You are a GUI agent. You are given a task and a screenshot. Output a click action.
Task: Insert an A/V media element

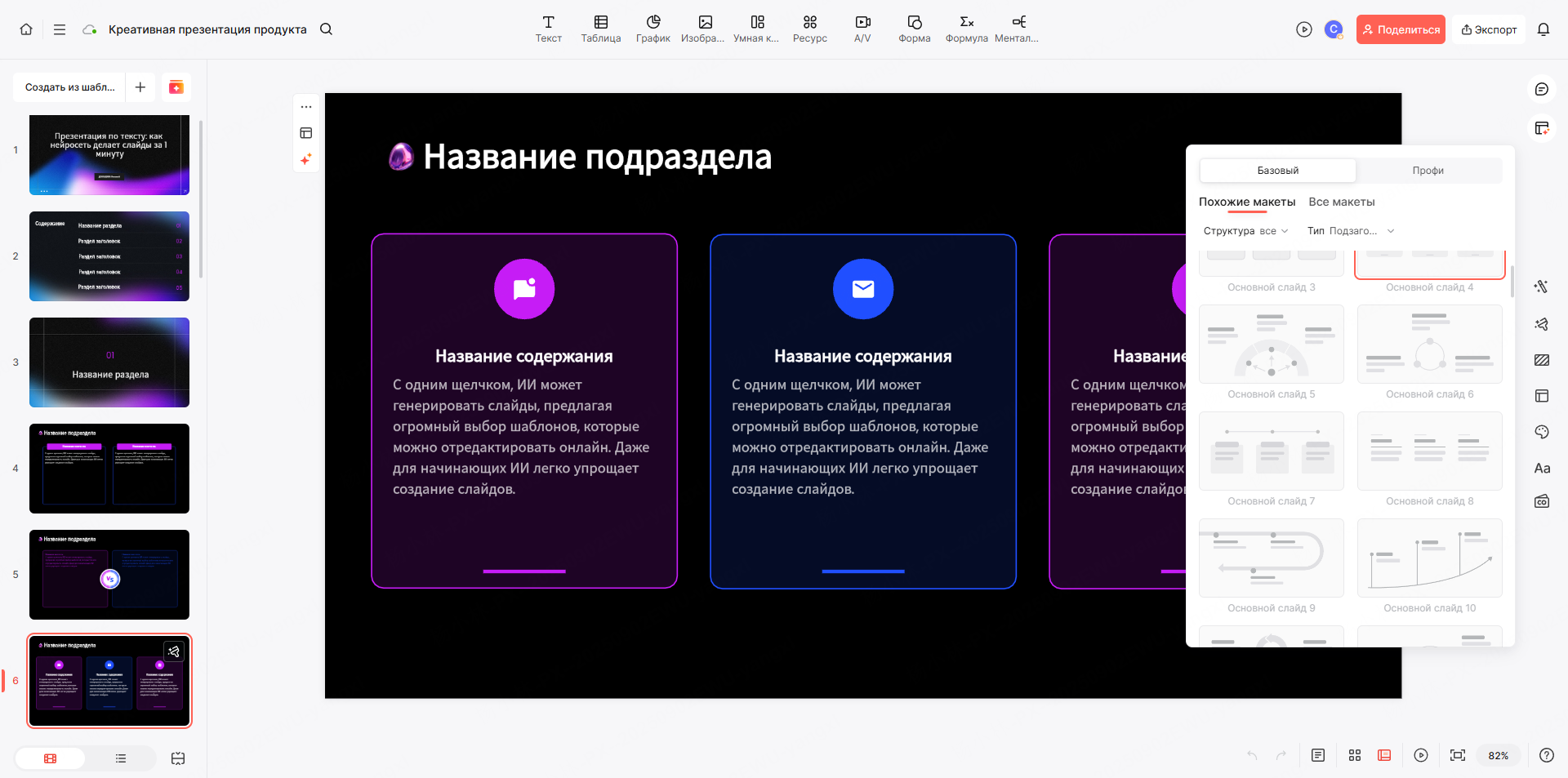[862, 29]
